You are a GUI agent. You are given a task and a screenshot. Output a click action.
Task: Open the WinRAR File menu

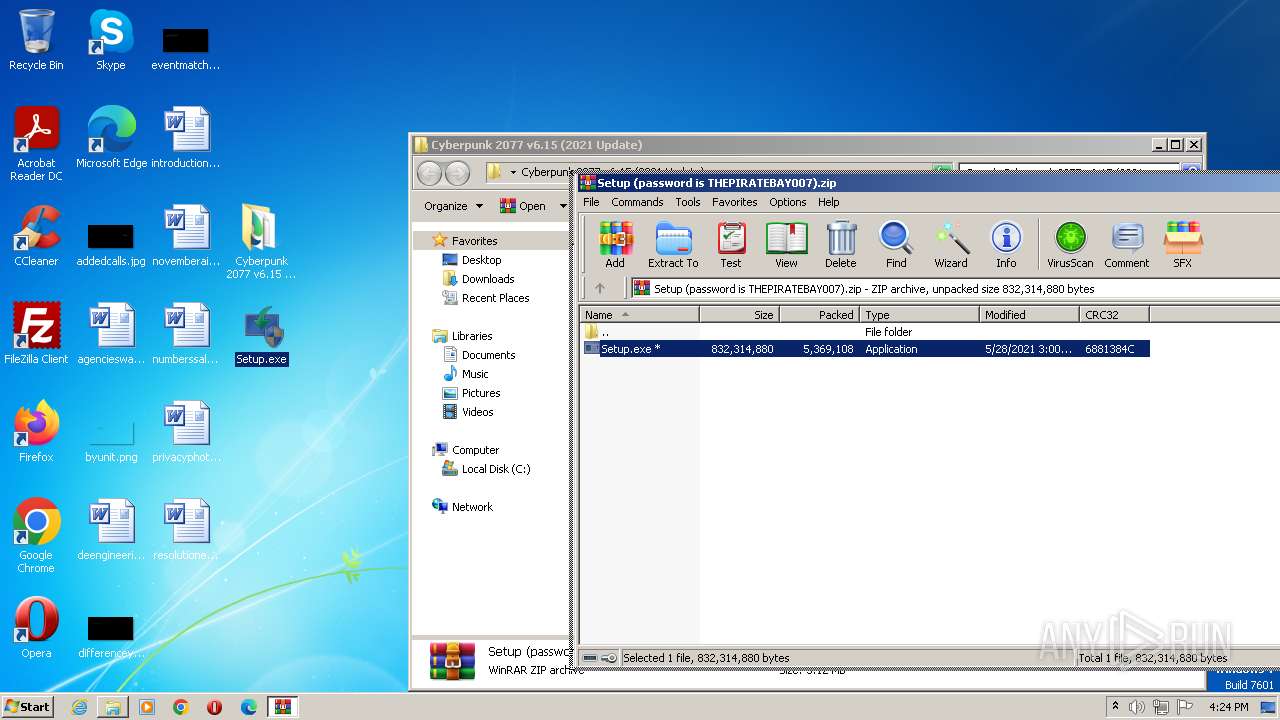591,202
